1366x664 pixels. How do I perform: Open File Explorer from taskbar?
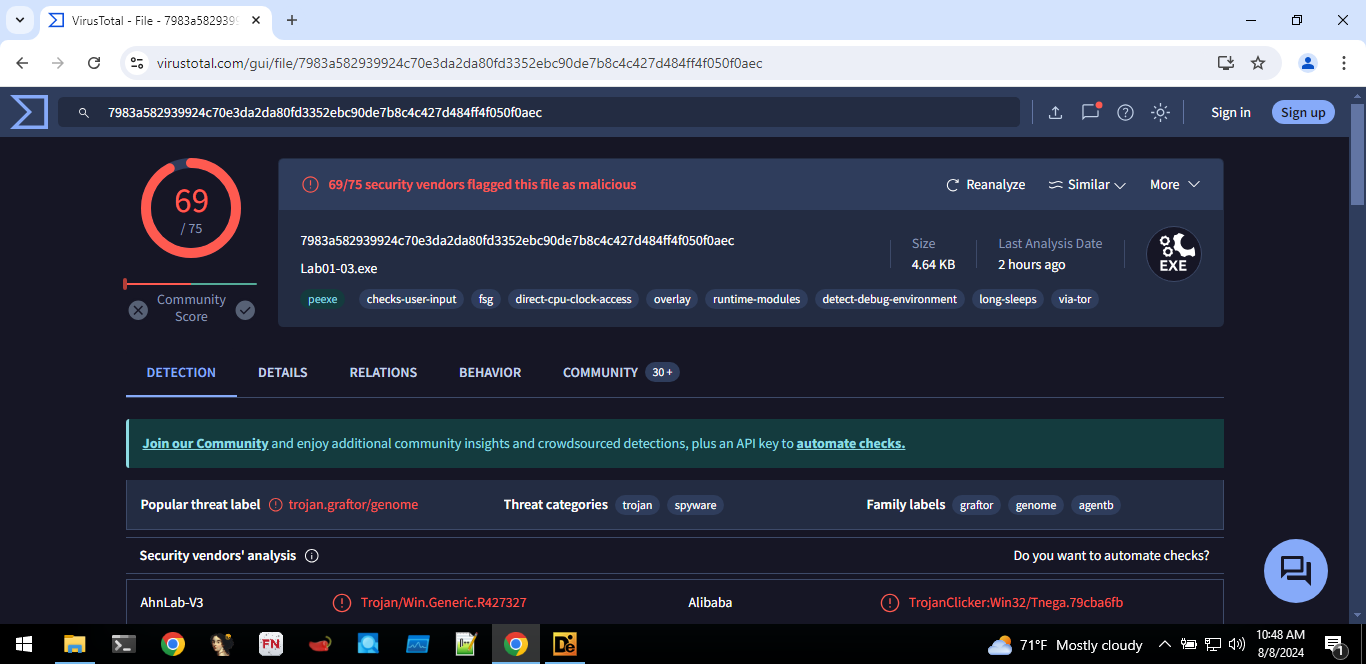point(75,644)
